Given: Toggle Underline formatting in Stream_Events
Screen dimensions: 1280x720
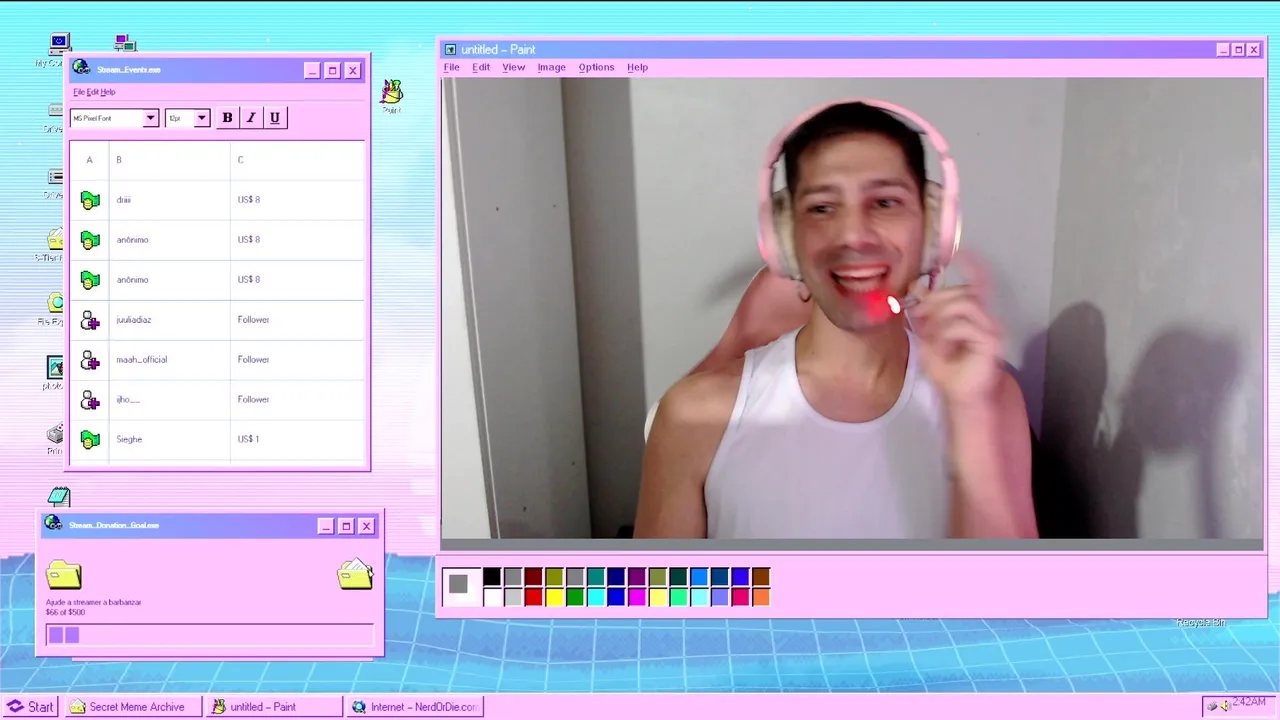Looking at the screenshot, I should click(275, 118).
